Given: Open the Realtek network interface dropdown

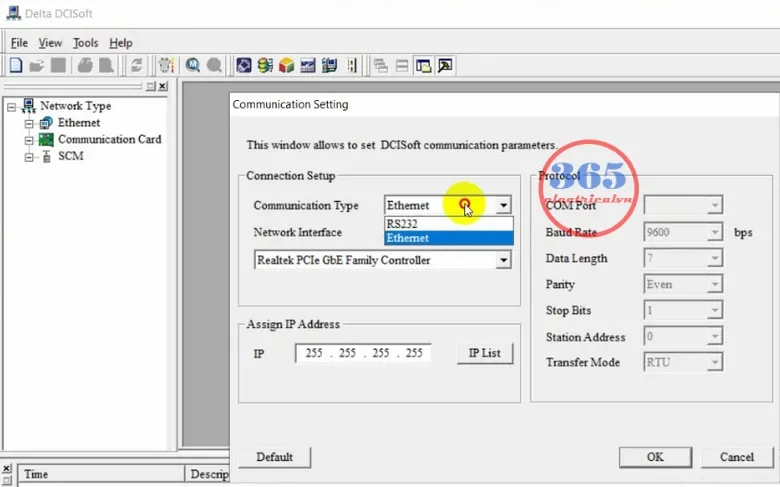Looking at the screenshot, I should pyautogui.click(x=503, y=260).
